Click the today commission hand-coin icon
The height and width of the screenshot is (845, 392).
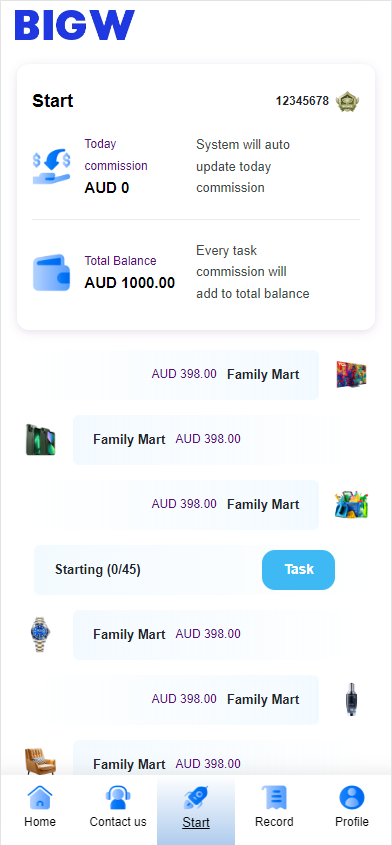52,167
